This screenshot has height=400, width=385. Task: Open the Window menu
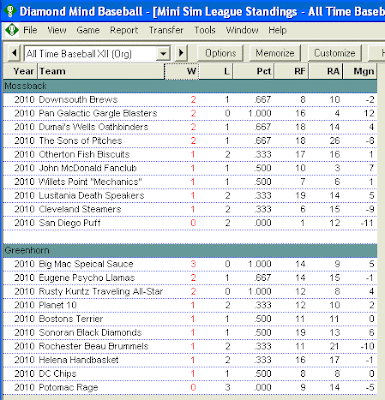click(x=242, y=30)
